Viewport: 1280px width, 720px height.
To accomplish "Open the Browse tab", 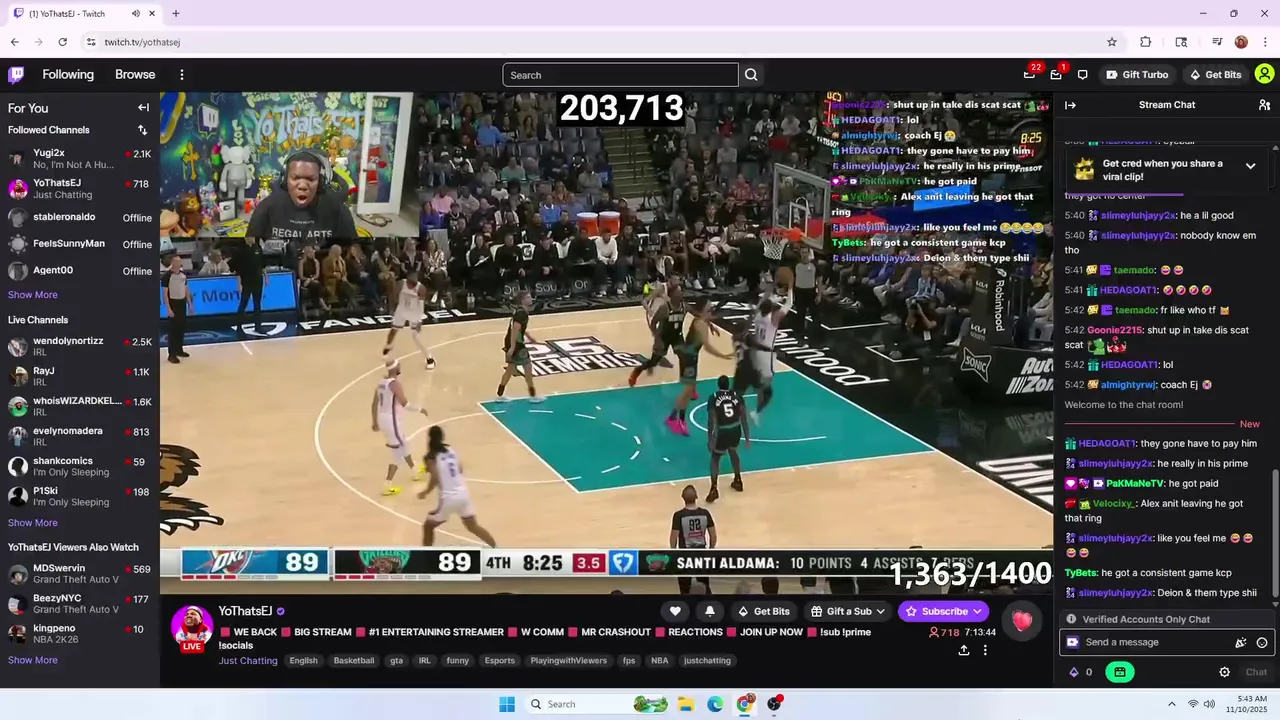I will 135,75.
